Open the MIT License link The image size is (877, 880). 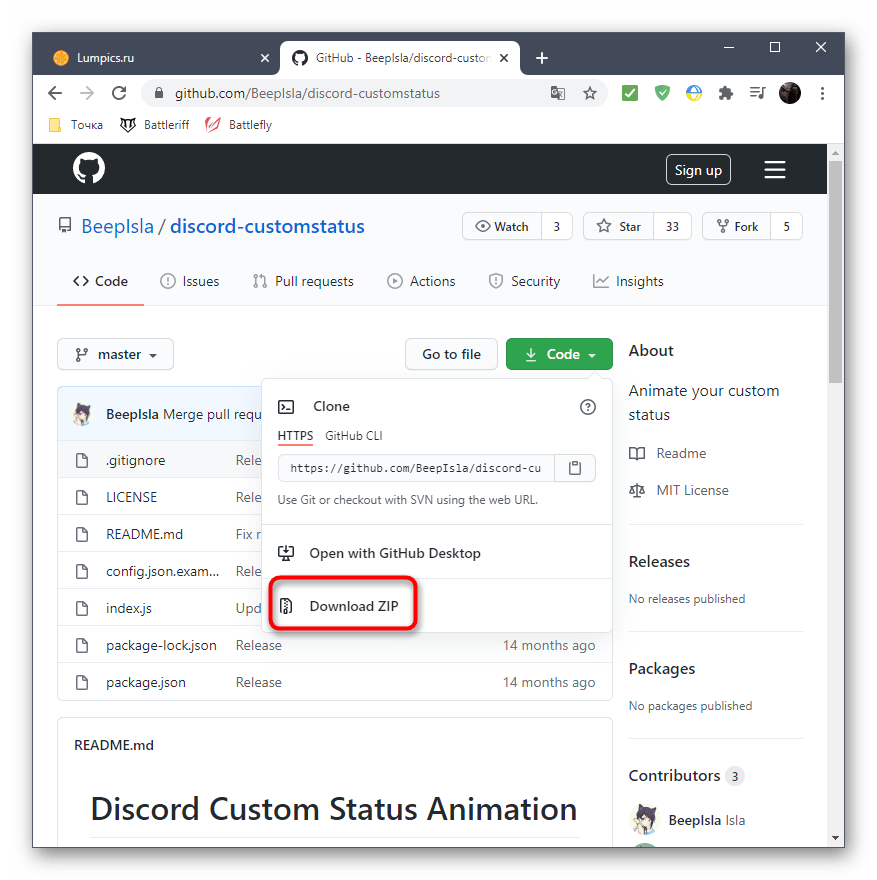pyautogui.click(x=692, y=491)
